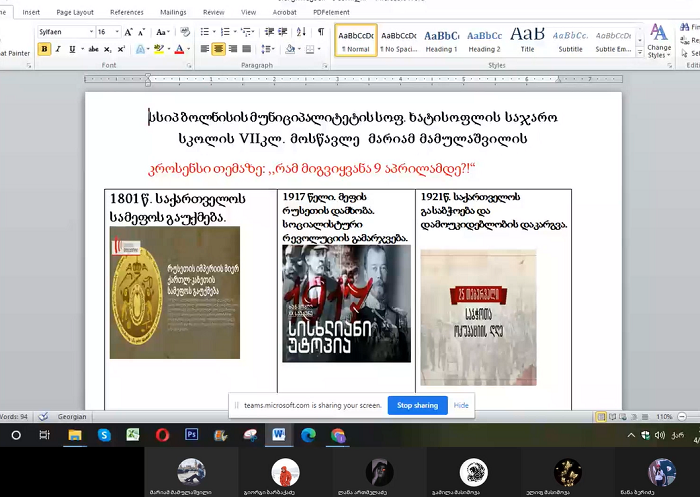
Task: Toggle Print Layout view in status bar
Action: point(601,417)
